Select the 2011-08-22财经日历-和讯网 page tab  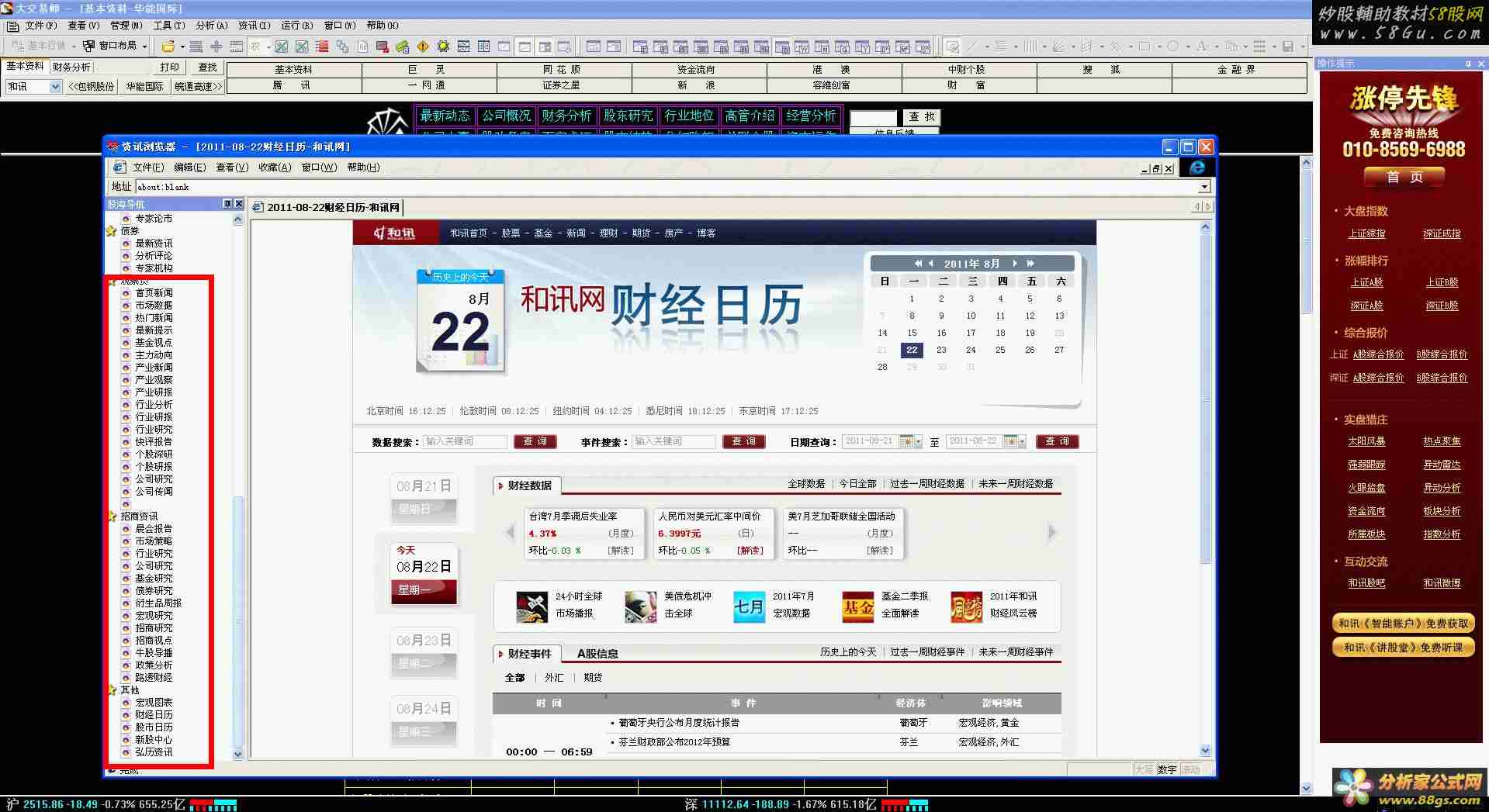(x=327, y=208)
